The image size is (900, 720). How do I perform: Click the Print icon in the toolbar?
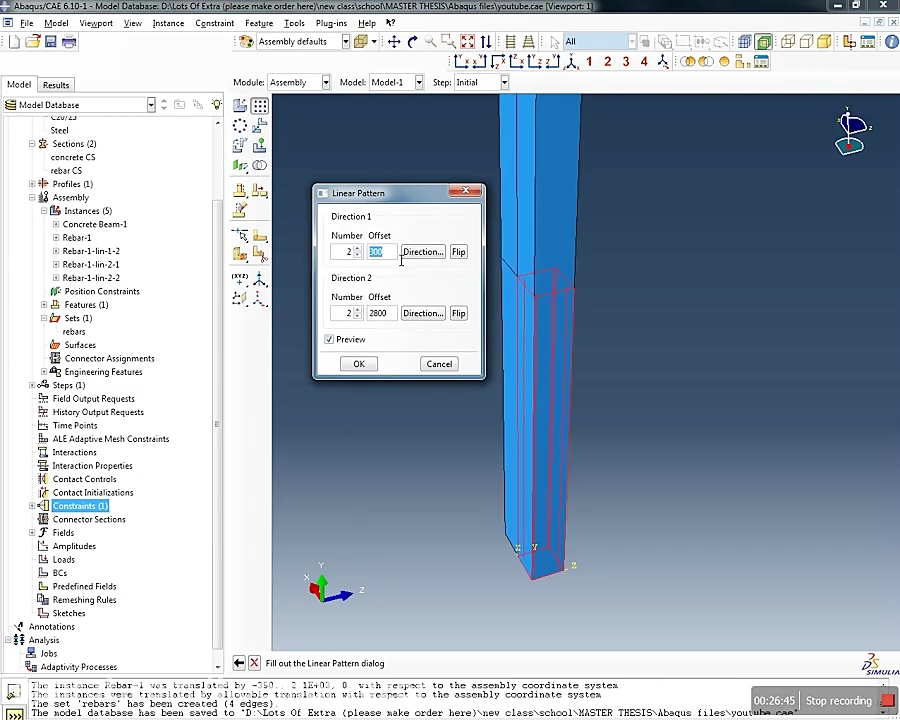(69, 41)
